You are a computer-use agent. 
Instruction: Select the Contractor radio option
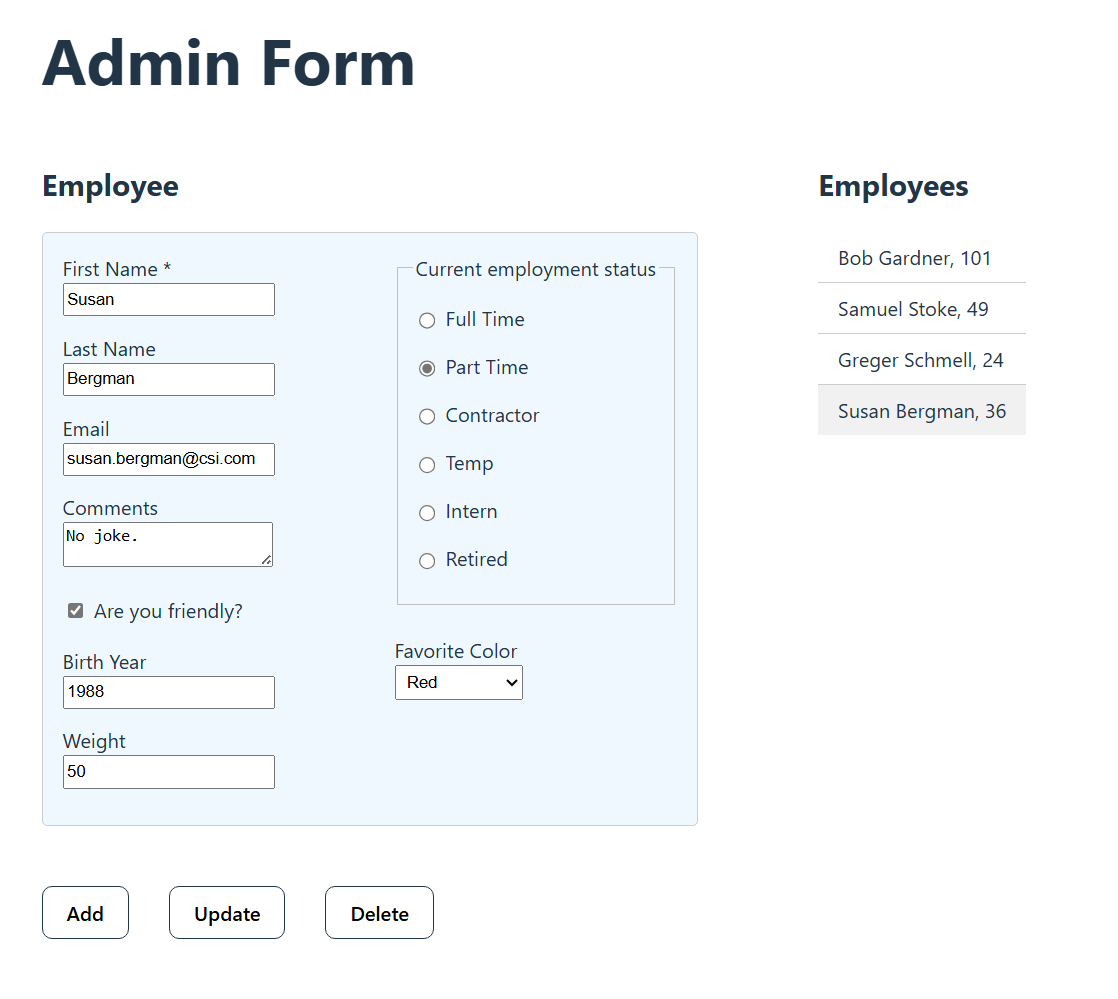427,416
